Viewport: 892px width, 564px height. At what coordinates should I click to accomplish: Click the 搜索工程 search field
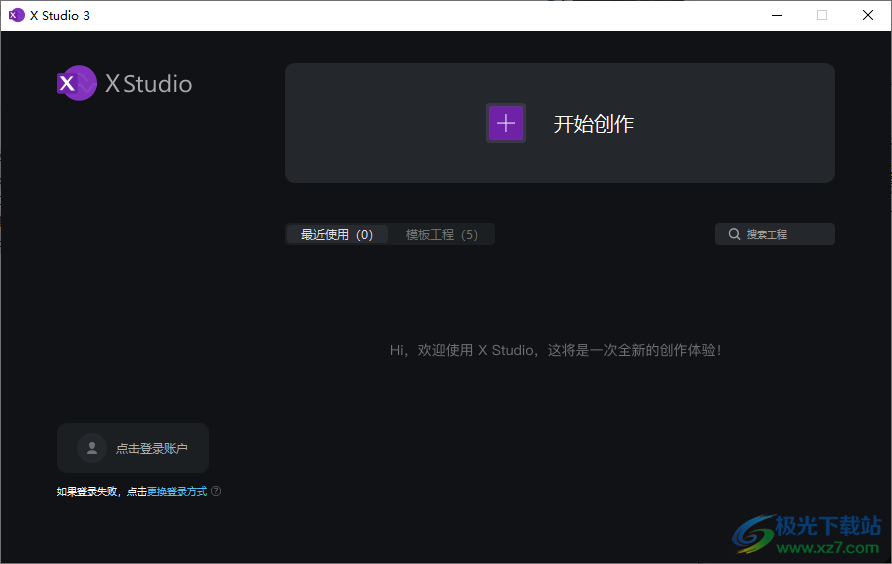pyautogui.click(x=775, y=234)
